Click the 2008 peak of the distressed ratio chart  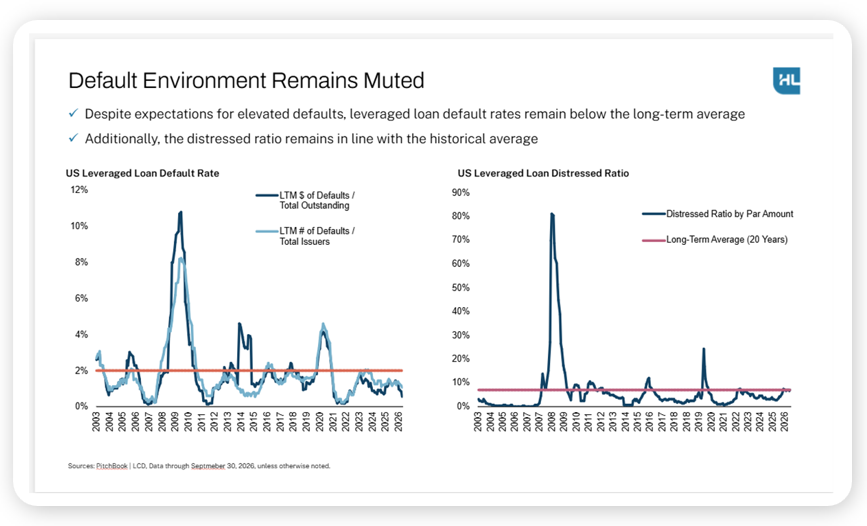tap(552, 215)
